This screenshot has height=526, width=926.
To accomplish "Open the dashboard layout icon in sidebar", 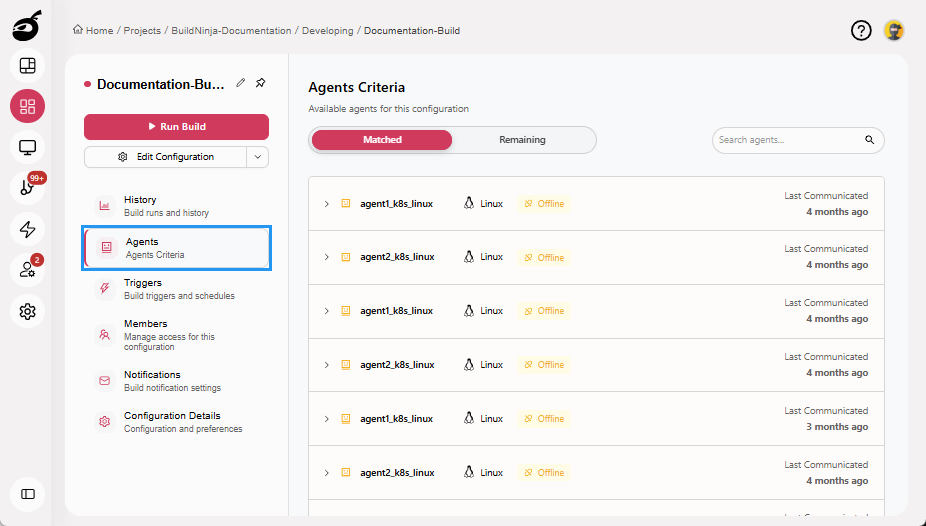I will click(x=27, y=66).
